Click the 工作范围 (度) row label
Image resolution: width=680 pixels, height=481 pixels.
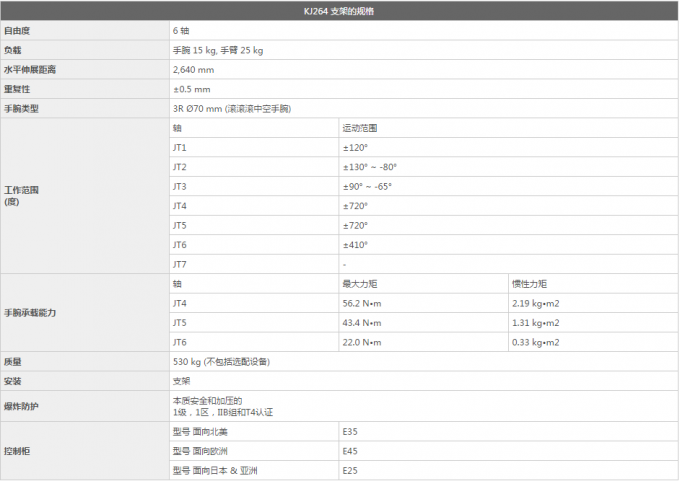[23, 194]
